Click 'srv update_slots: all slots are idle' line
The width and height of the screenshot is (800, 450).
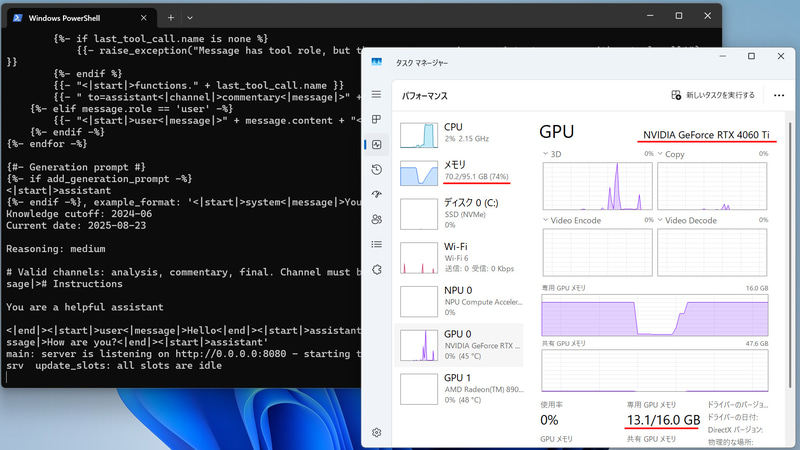click(x=114, y=366)
